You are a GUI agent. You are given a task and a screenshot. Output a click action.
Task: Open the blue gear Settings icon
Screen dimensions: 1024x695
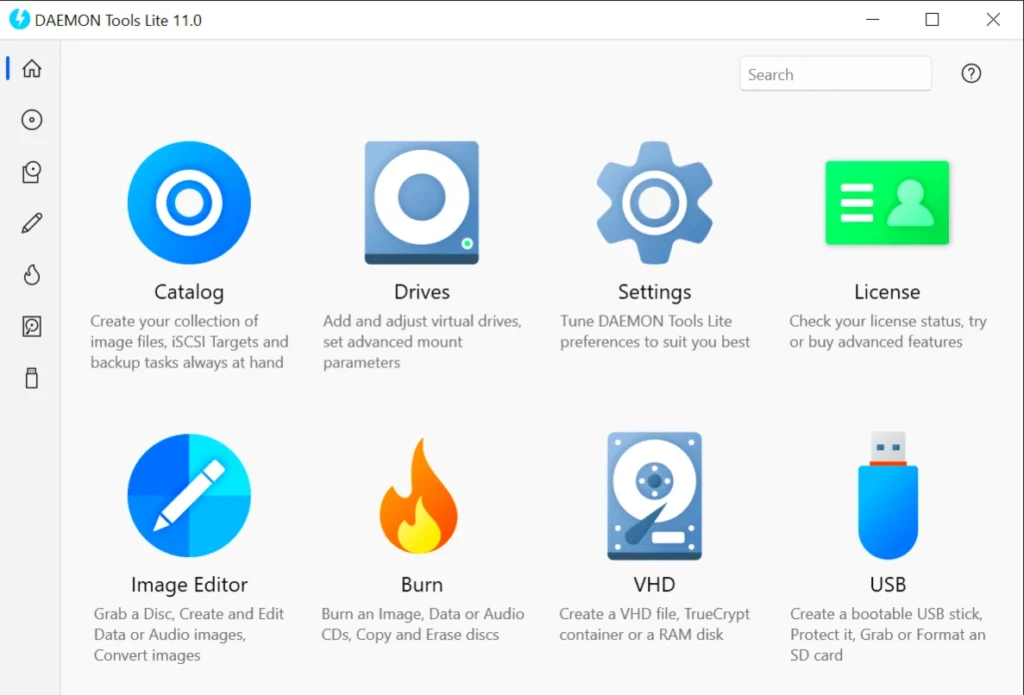(654, 202)
